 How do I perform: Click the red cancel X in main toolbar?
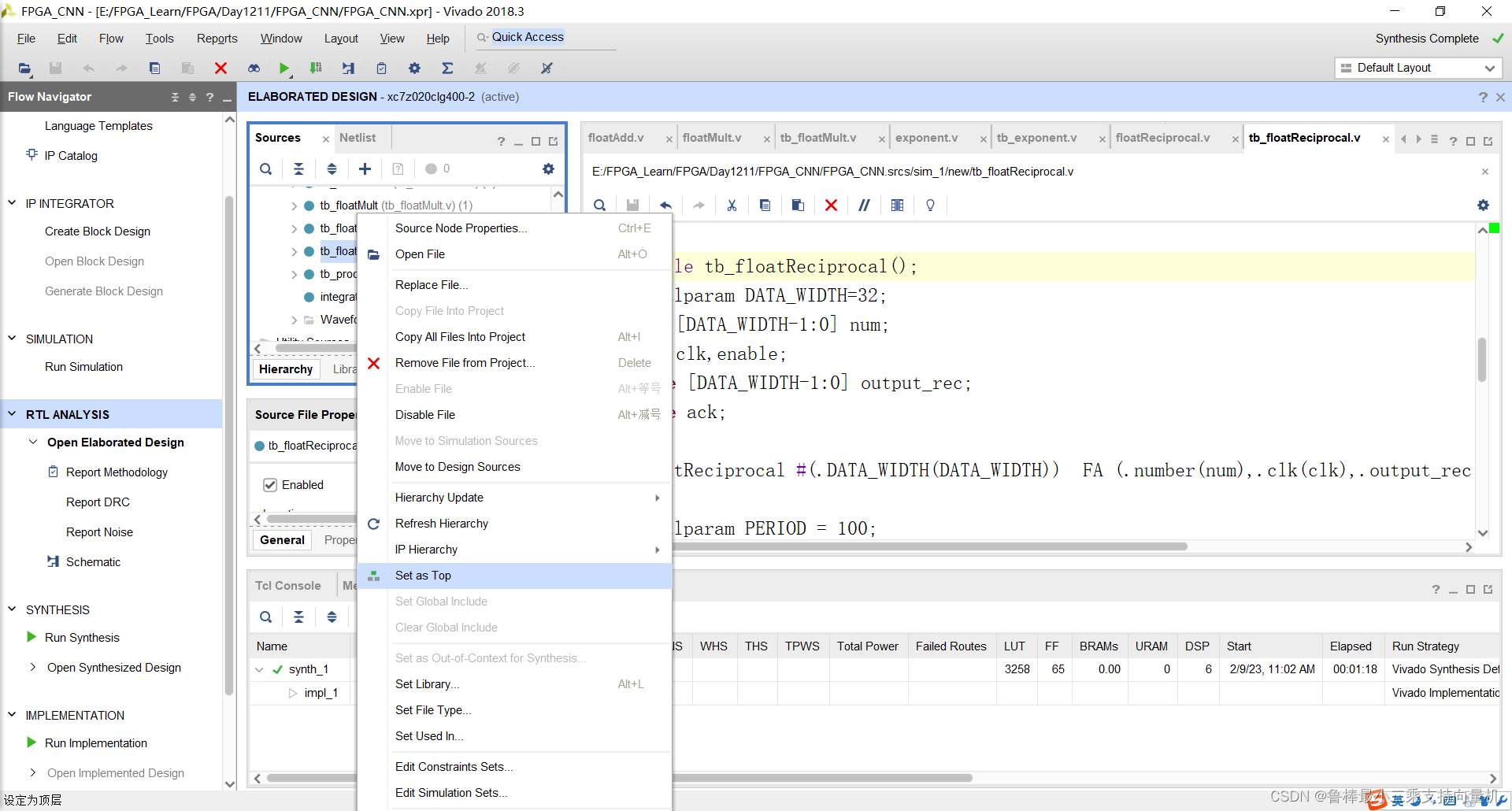220,69
